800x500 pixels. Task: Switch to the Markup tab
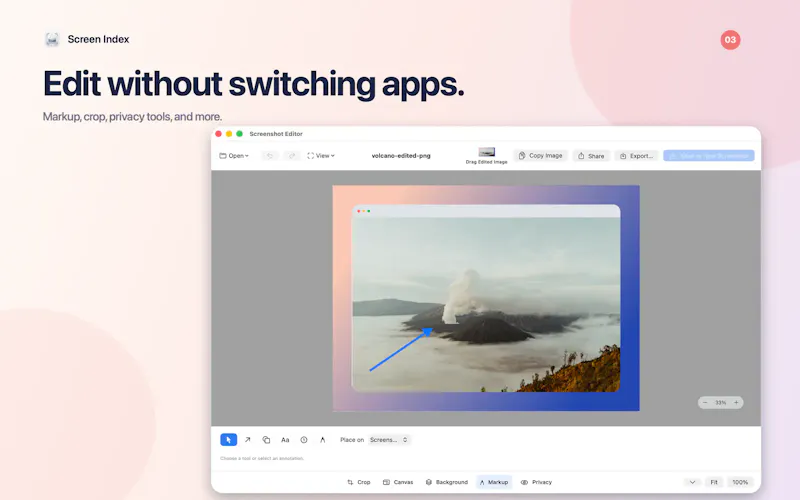pos(494,482)
